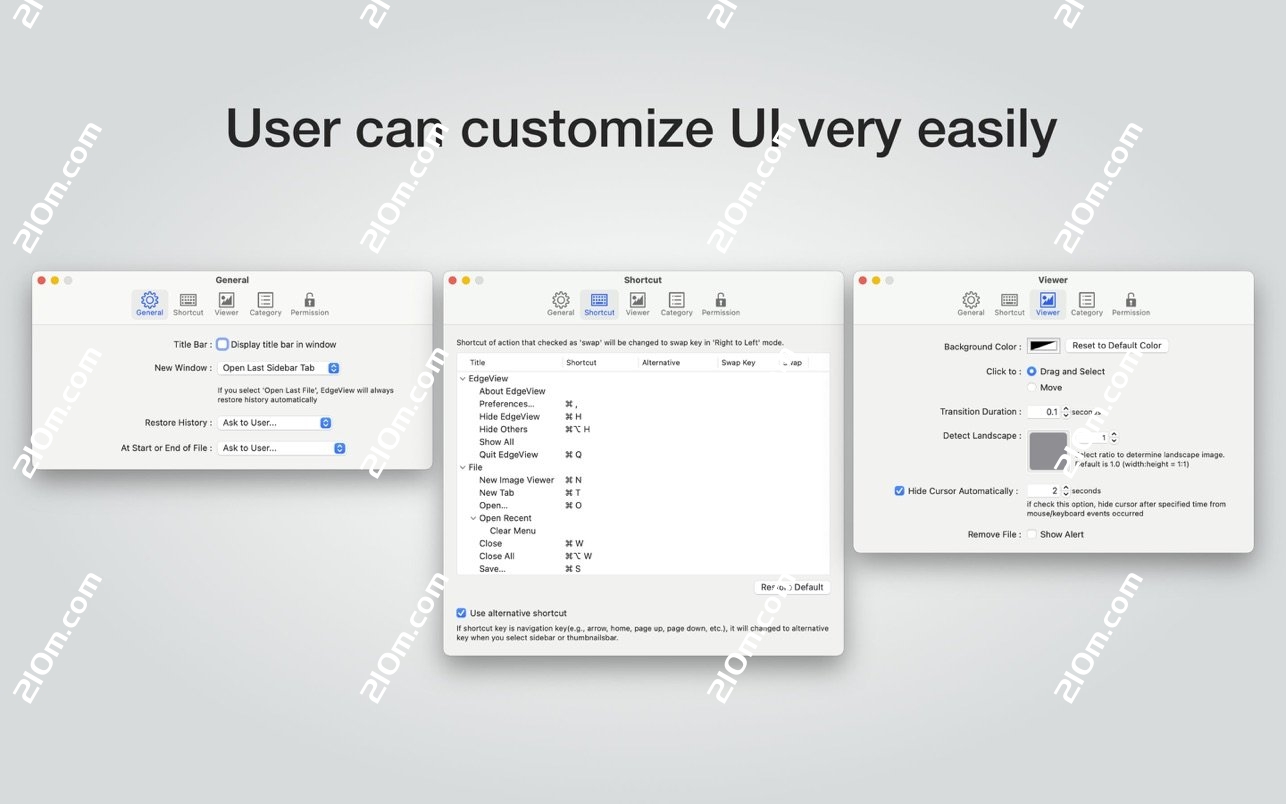The width and height of the screenshot is (1286, 804).
Task: Open the Restore History dropdown
Action: 275,422
